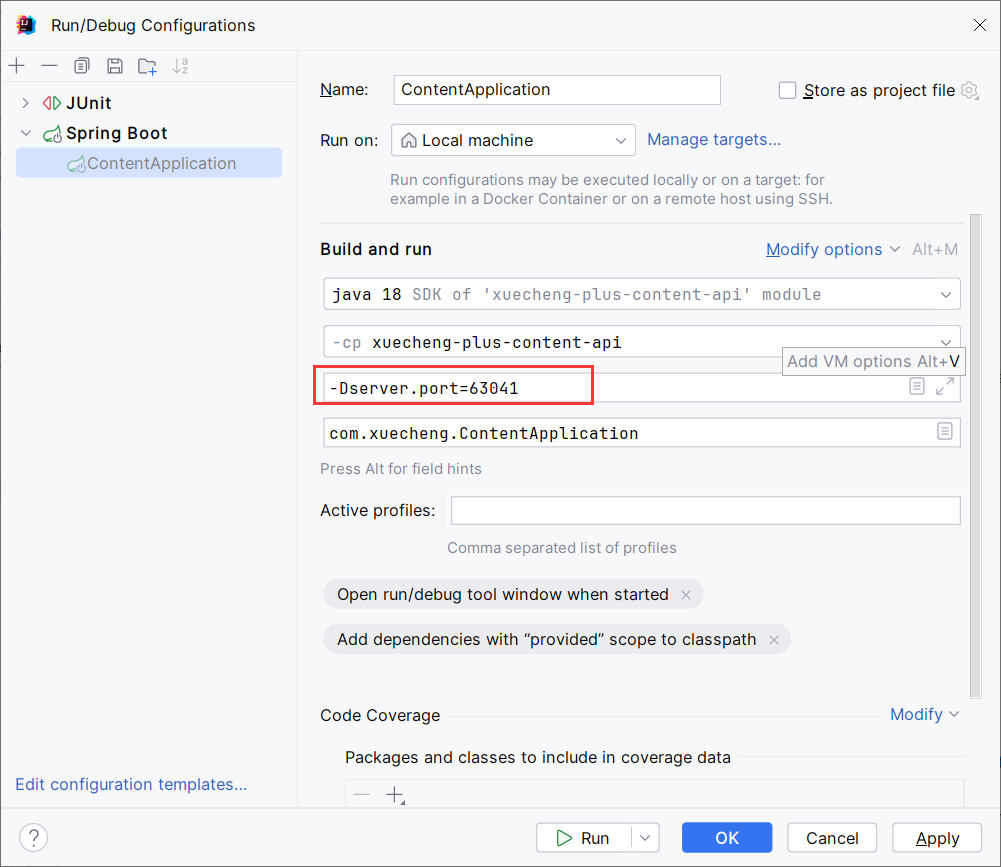Open the Run button dropdown arrow
1001x867 pixels.
click(645, 838)
